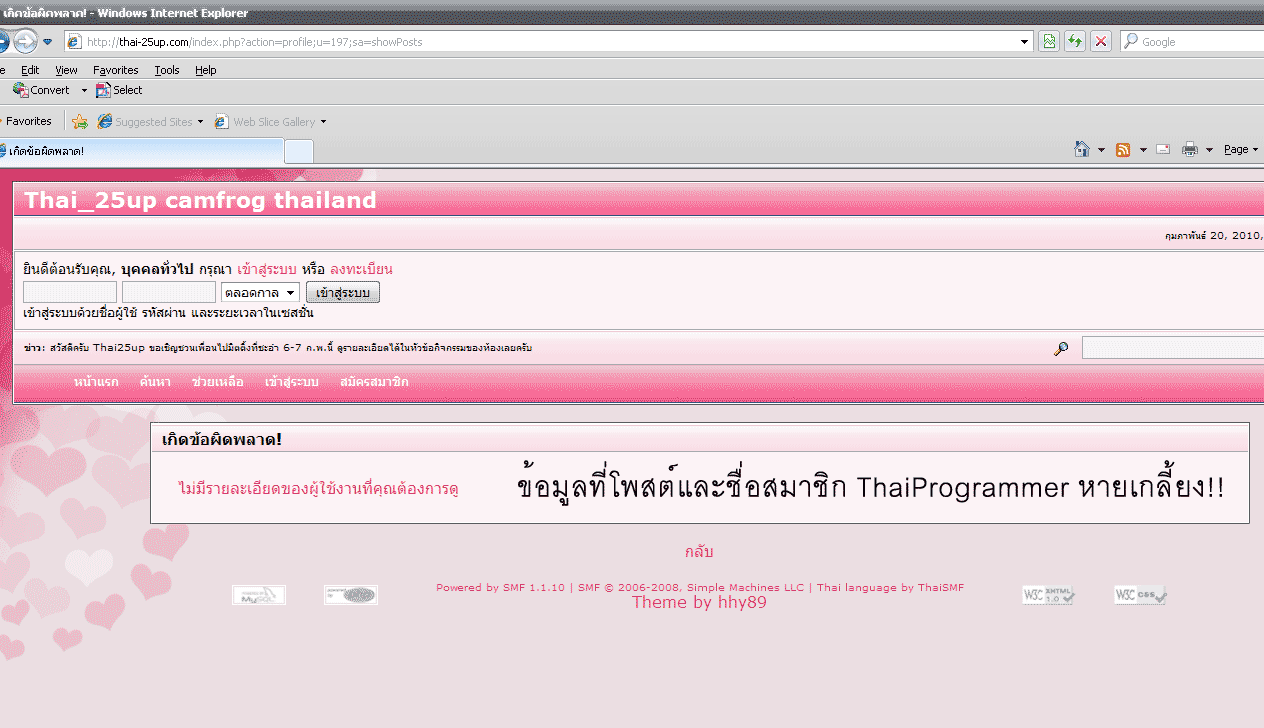1264x728 pixels.
Task: Click the ลงทะเบียน register link
Action: coord(361,269)
